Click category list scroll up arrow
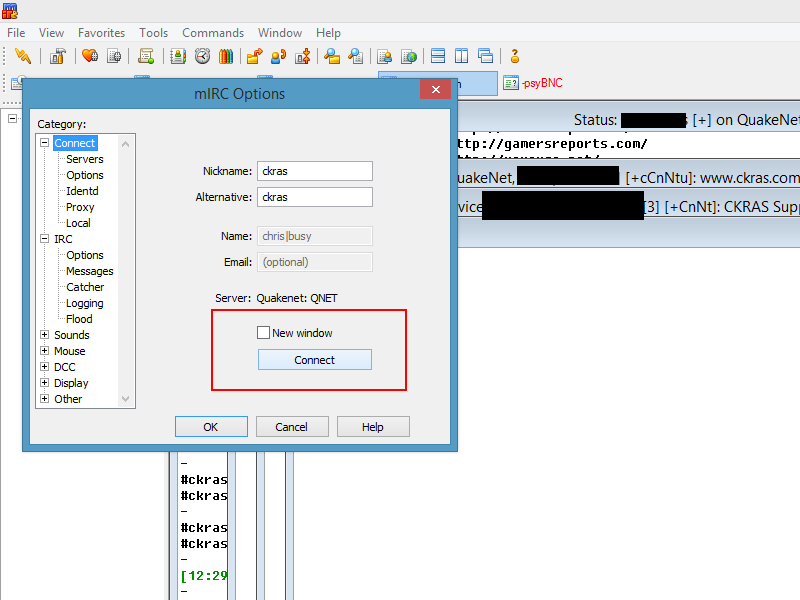Image resolution: width=800 pixels, height=600 pixels. 126,144
